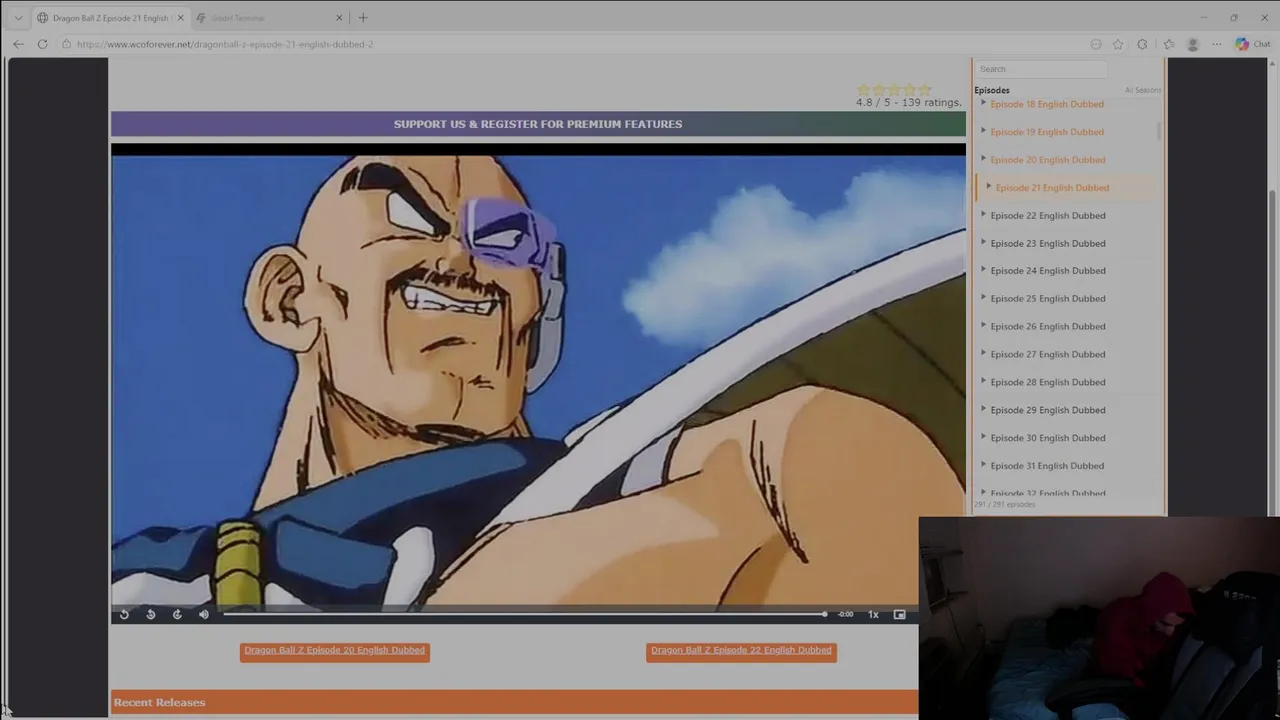The height and width of the screenshot is (720, 1280).
Task: Select the Dragon Ball Z Episode 21 tab
Action: click(x=110, y=17)
